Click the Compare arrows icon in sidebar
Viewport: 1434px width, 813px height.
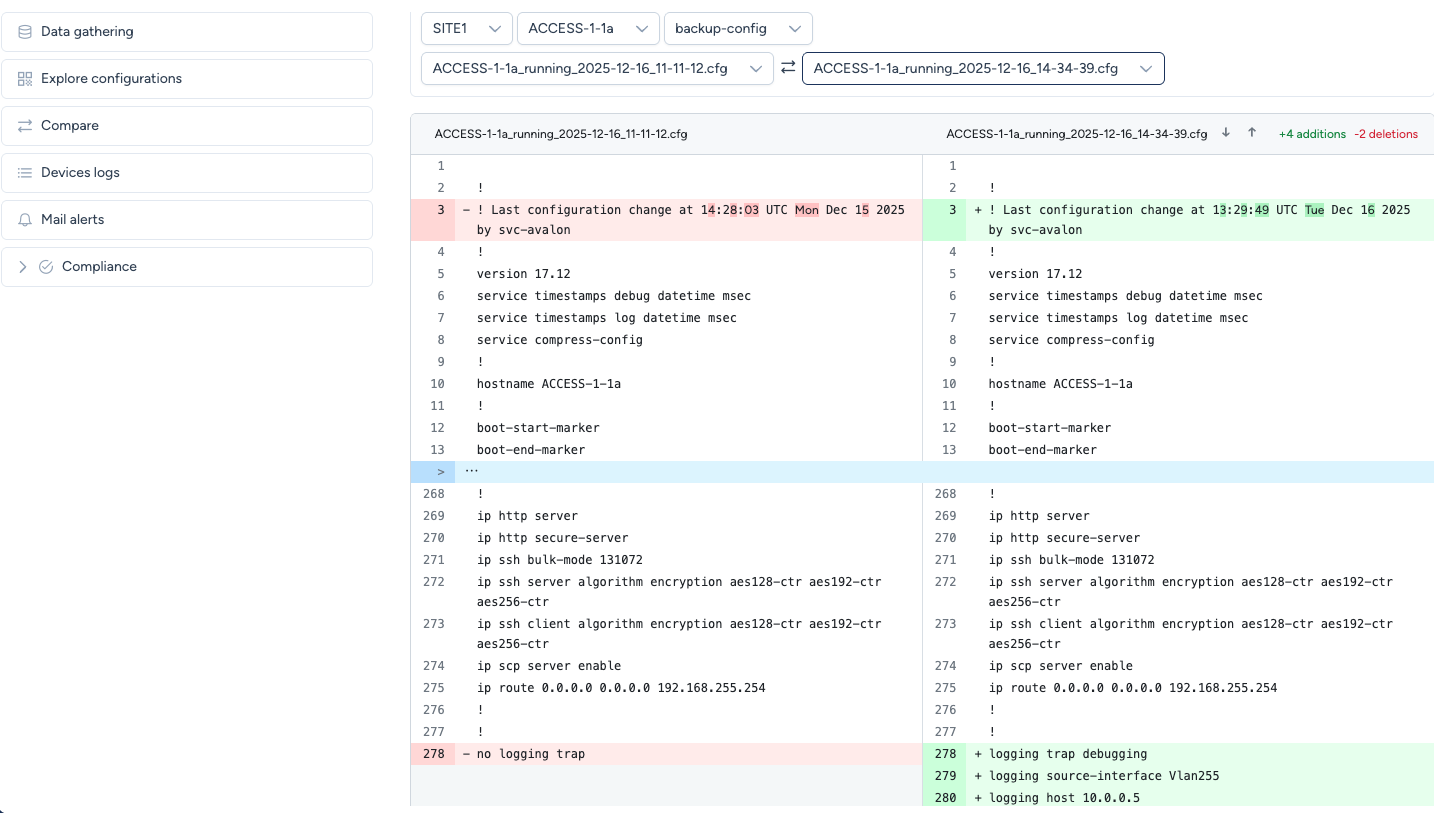tap(25, 126)
